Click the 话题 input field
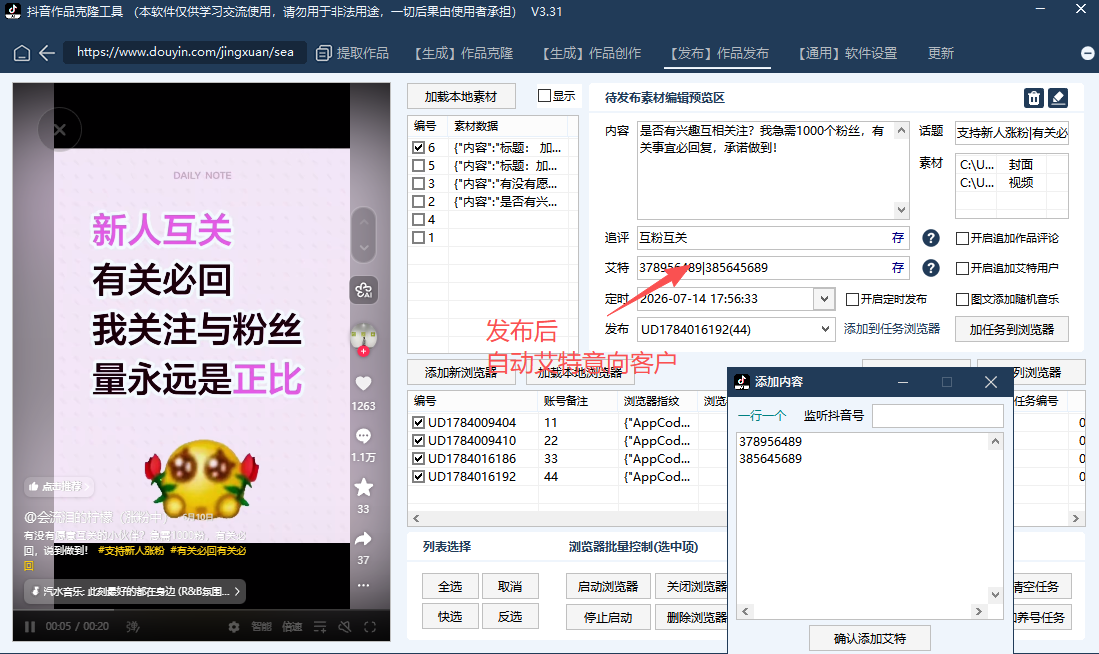The height and width of the screenshot is (654, 1099). tap(1011, 132)
